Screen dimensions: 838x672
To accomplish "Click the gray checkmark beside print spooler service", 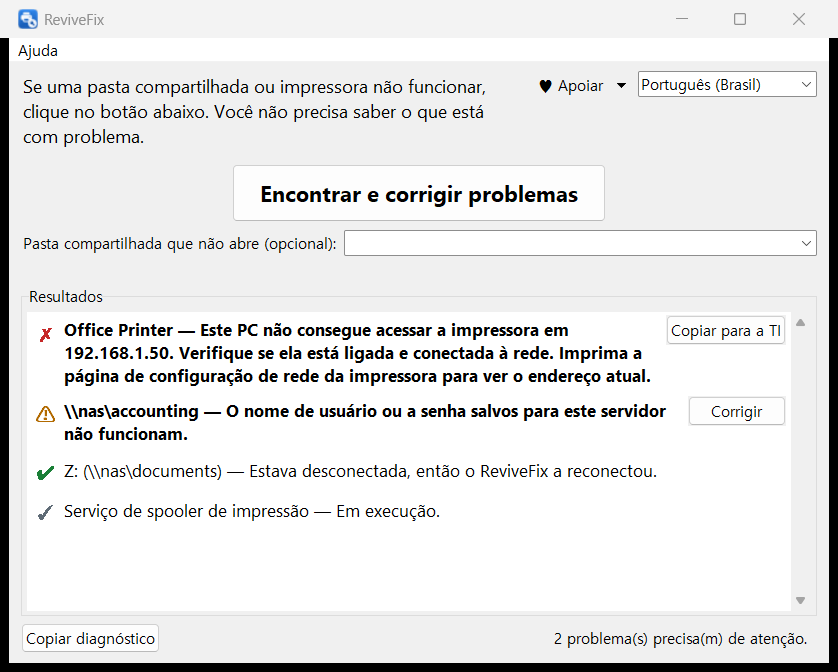I will [x=45, y=513].
